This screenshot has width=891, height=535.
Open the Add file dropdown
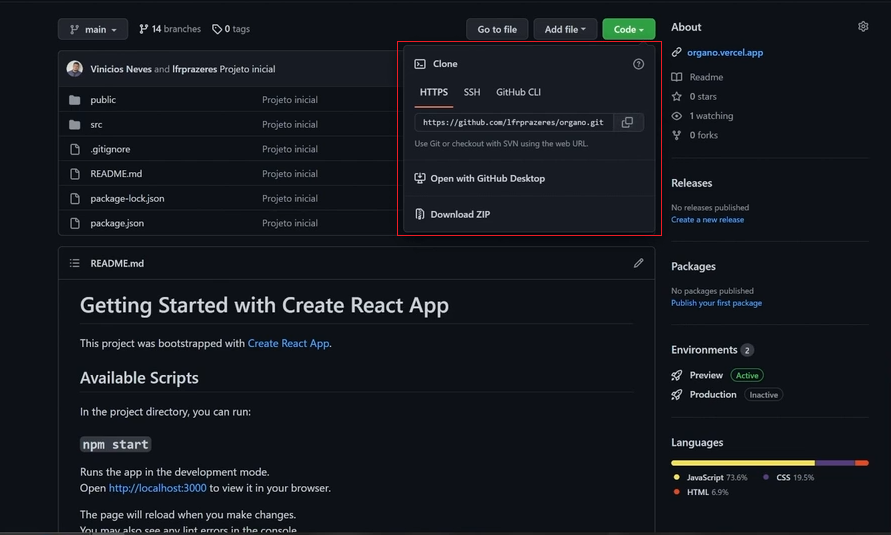pos(565,29)
